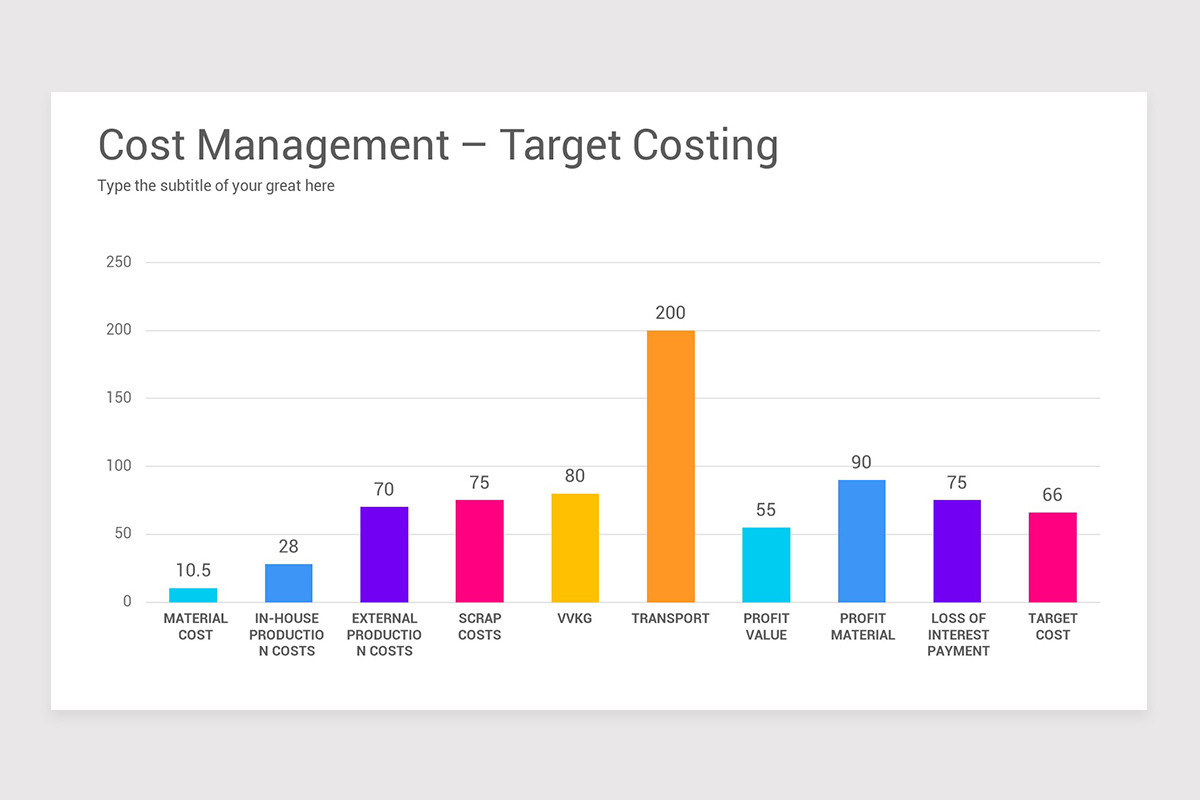Select the orange Transport bar
The width and height of the screenshot is (1200, 800).
click(671, 465)
